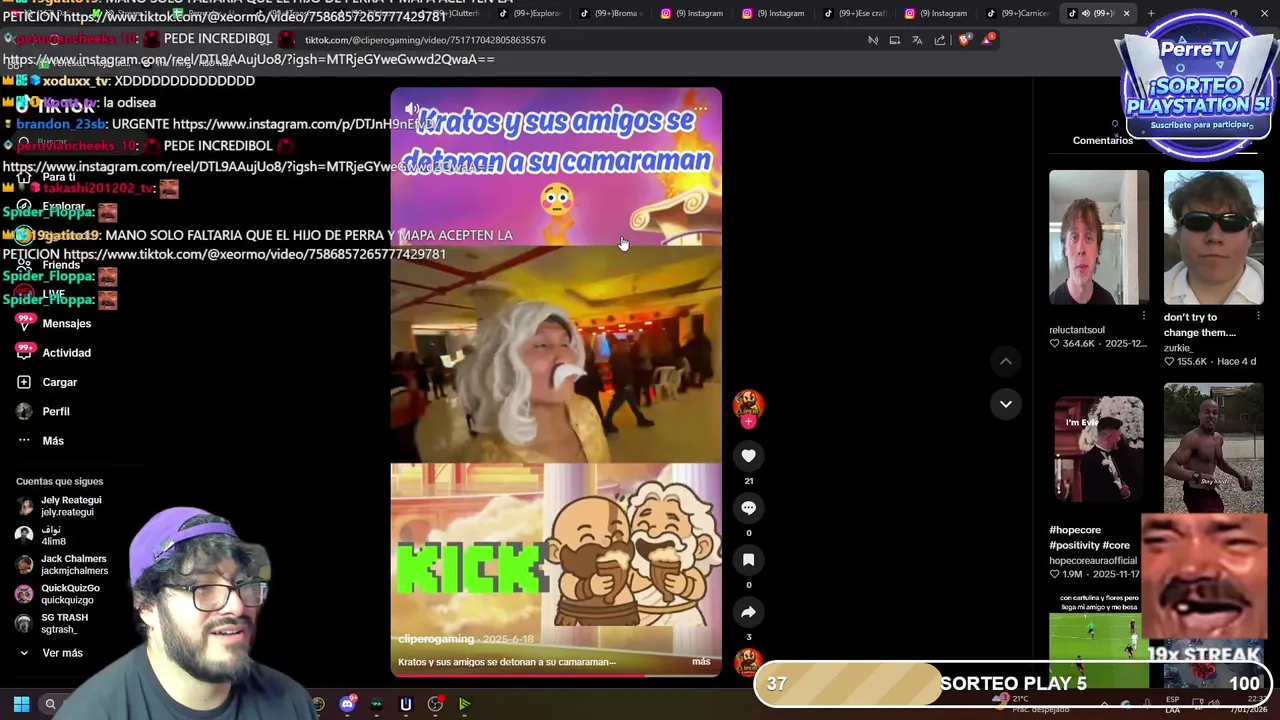Click the 'Kratos y sus amigos' video caption

pos(506,661)
